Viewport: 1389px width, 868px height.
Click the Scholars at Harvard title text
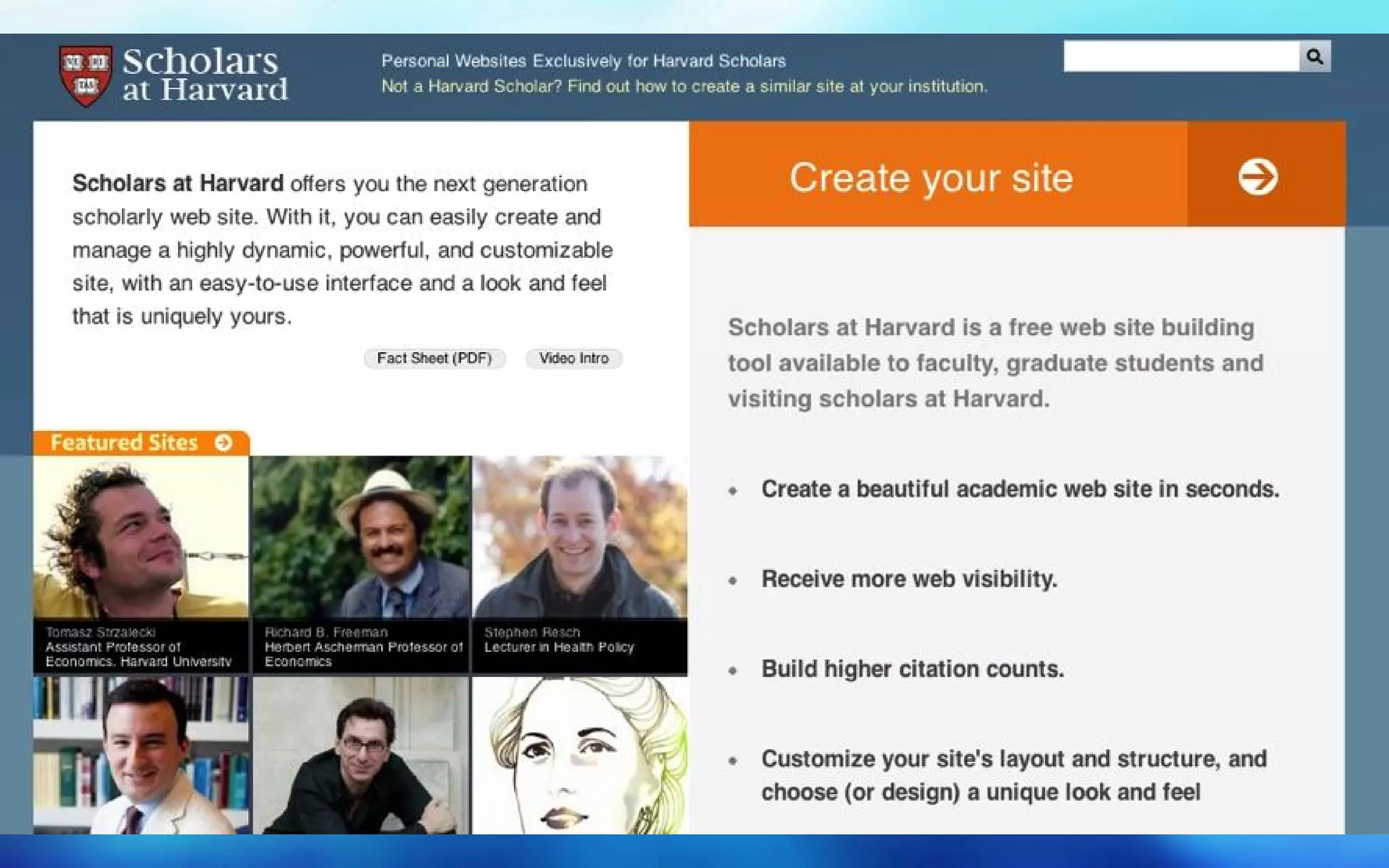[205, 75]
